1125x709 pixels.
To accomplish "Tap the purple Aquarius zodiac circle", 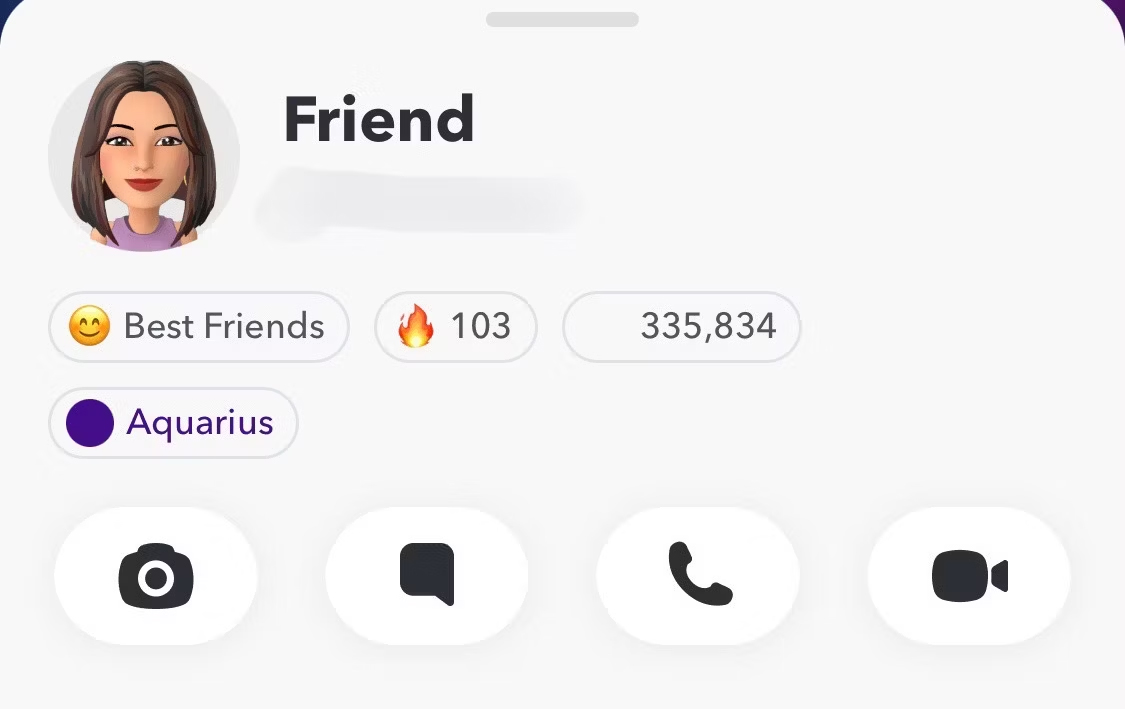I will point(90,423).
